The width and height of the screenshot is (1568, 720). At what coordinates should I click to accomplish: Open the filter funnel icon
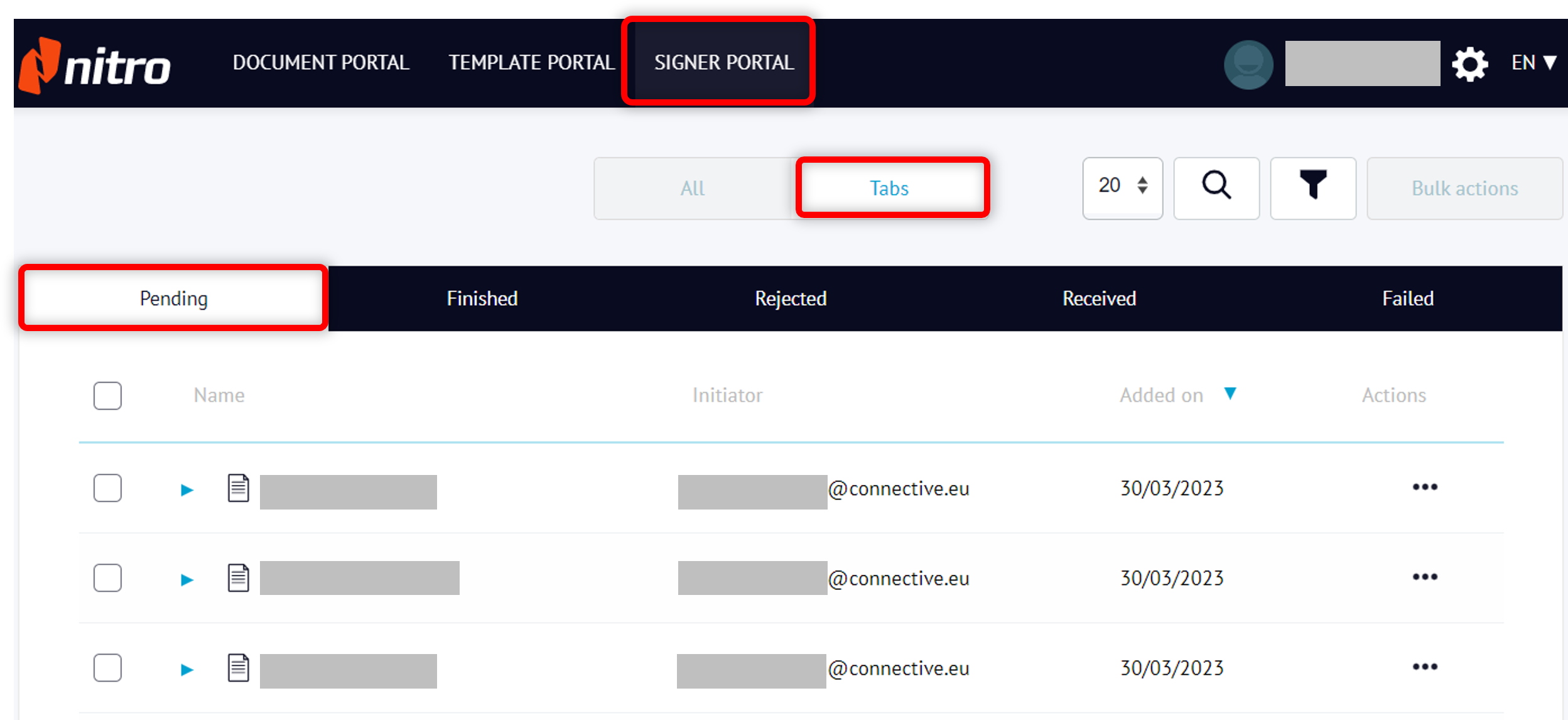[x=1312, y=187]
